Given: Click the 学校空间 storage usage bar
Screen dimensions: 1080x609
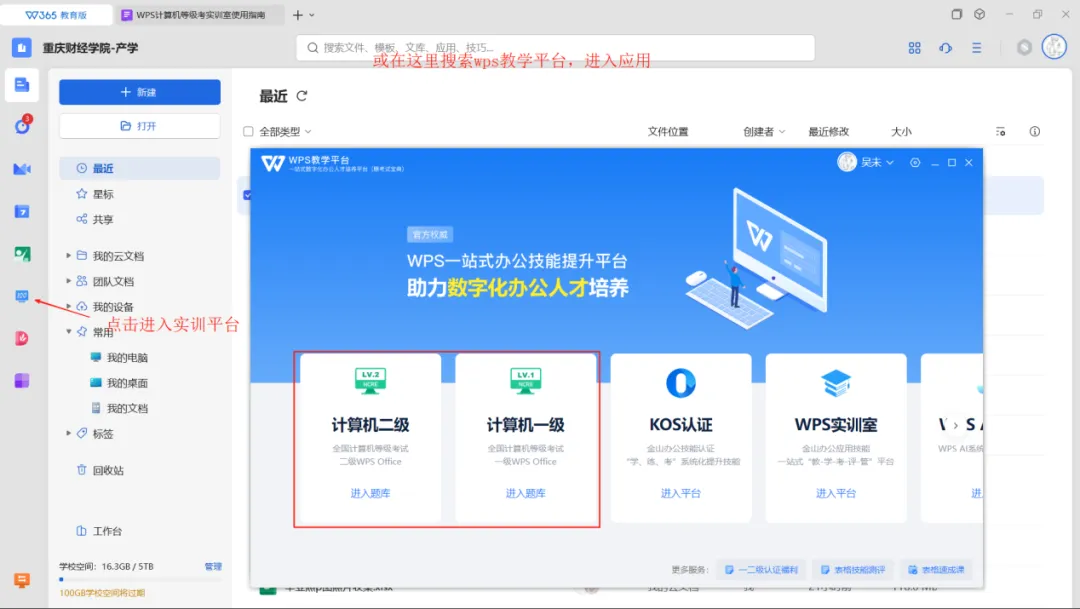Looking at the screenshot, I should coord(140,579).
